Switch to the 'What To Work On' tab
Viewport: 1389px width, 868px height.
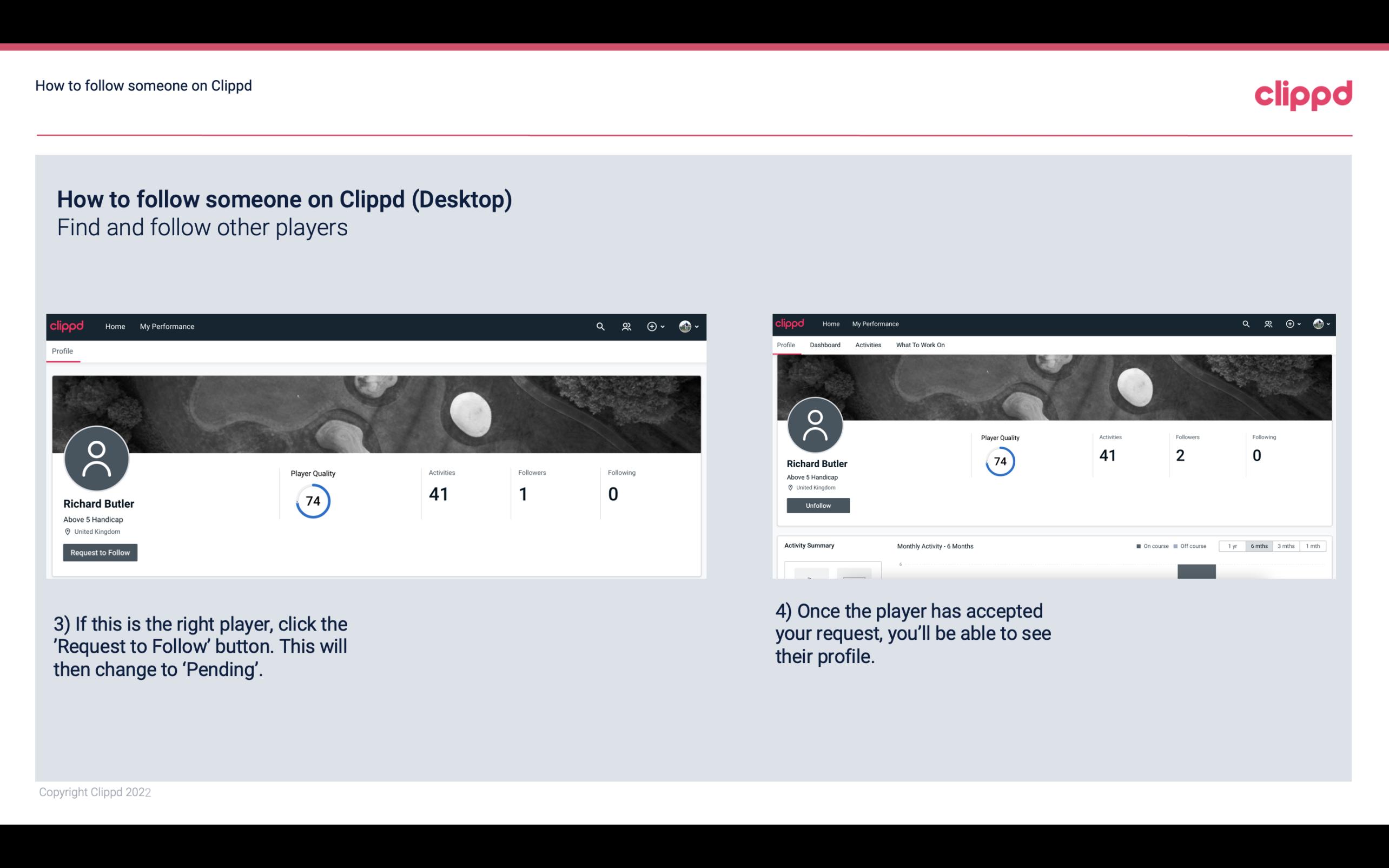920,345
